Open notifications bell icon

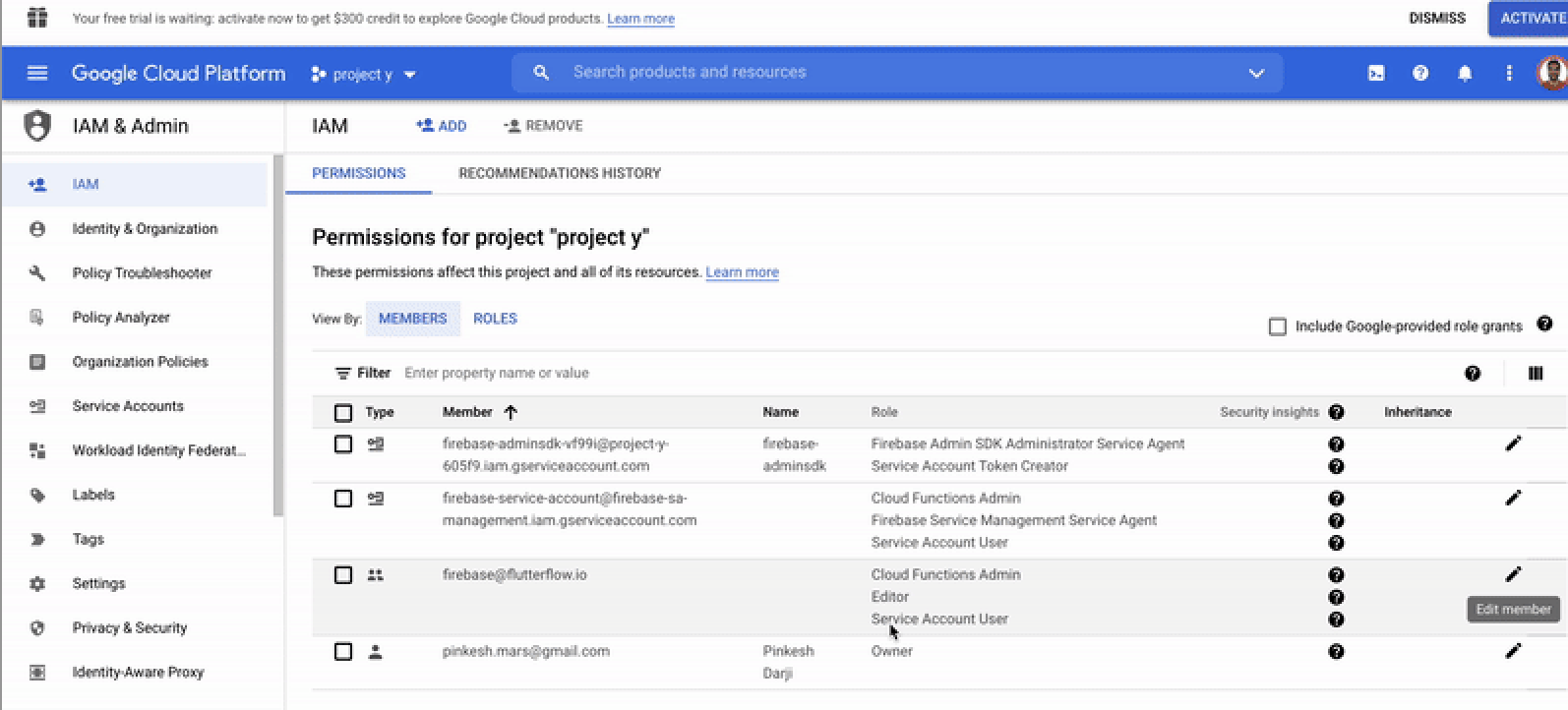point(1465,73)
